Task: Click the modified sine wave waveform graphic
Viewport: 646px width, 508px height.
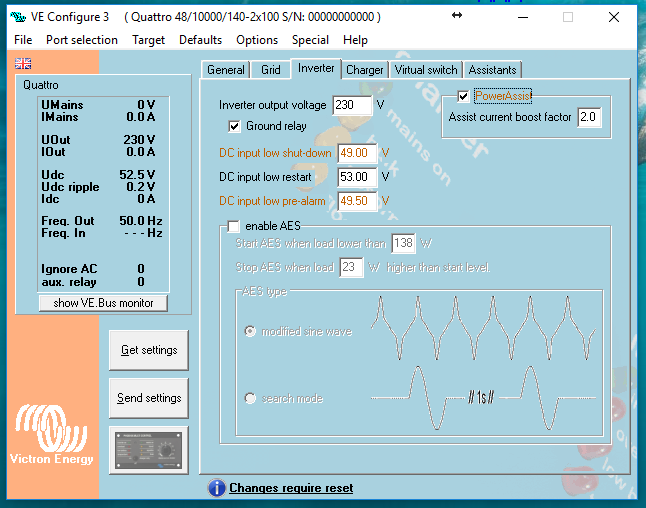Action: (483, 328)
